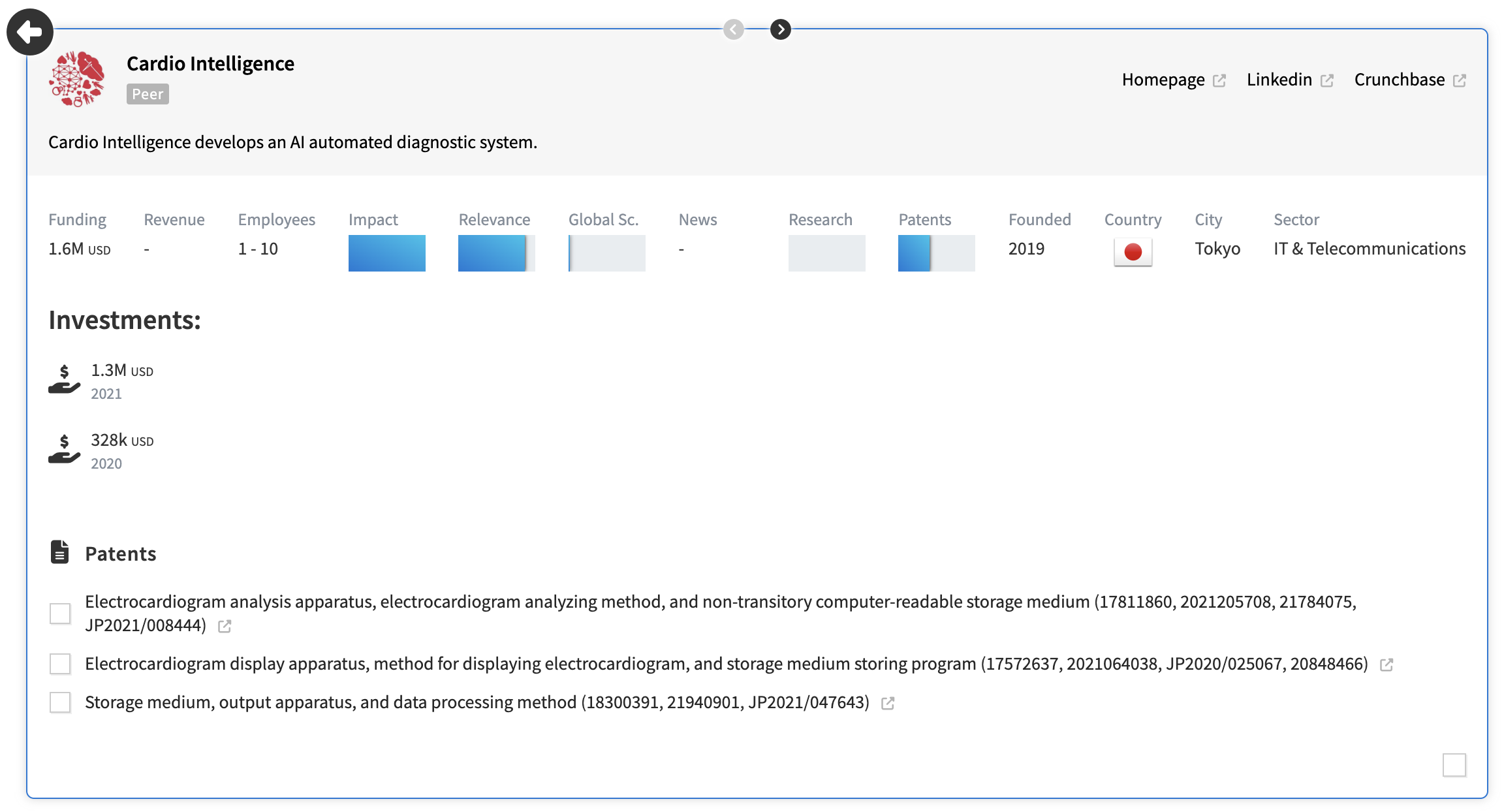Click the Employees value 1 - 10
This screenshot has width=1504, height=812.
coord(258,249)
